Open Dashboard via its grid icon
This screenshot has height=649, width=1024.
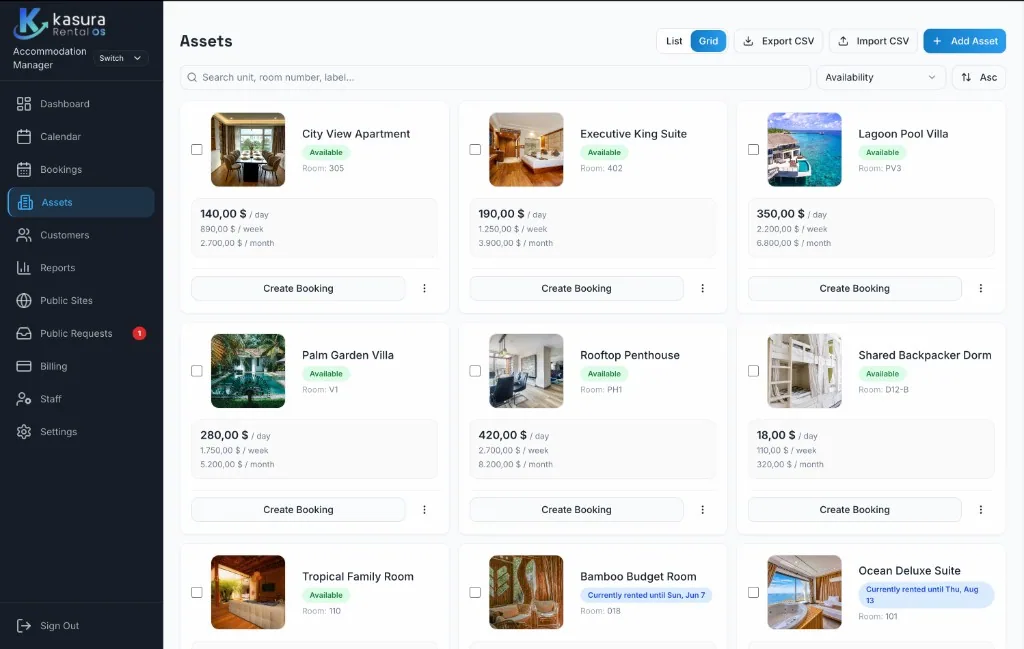pos(24,104)
